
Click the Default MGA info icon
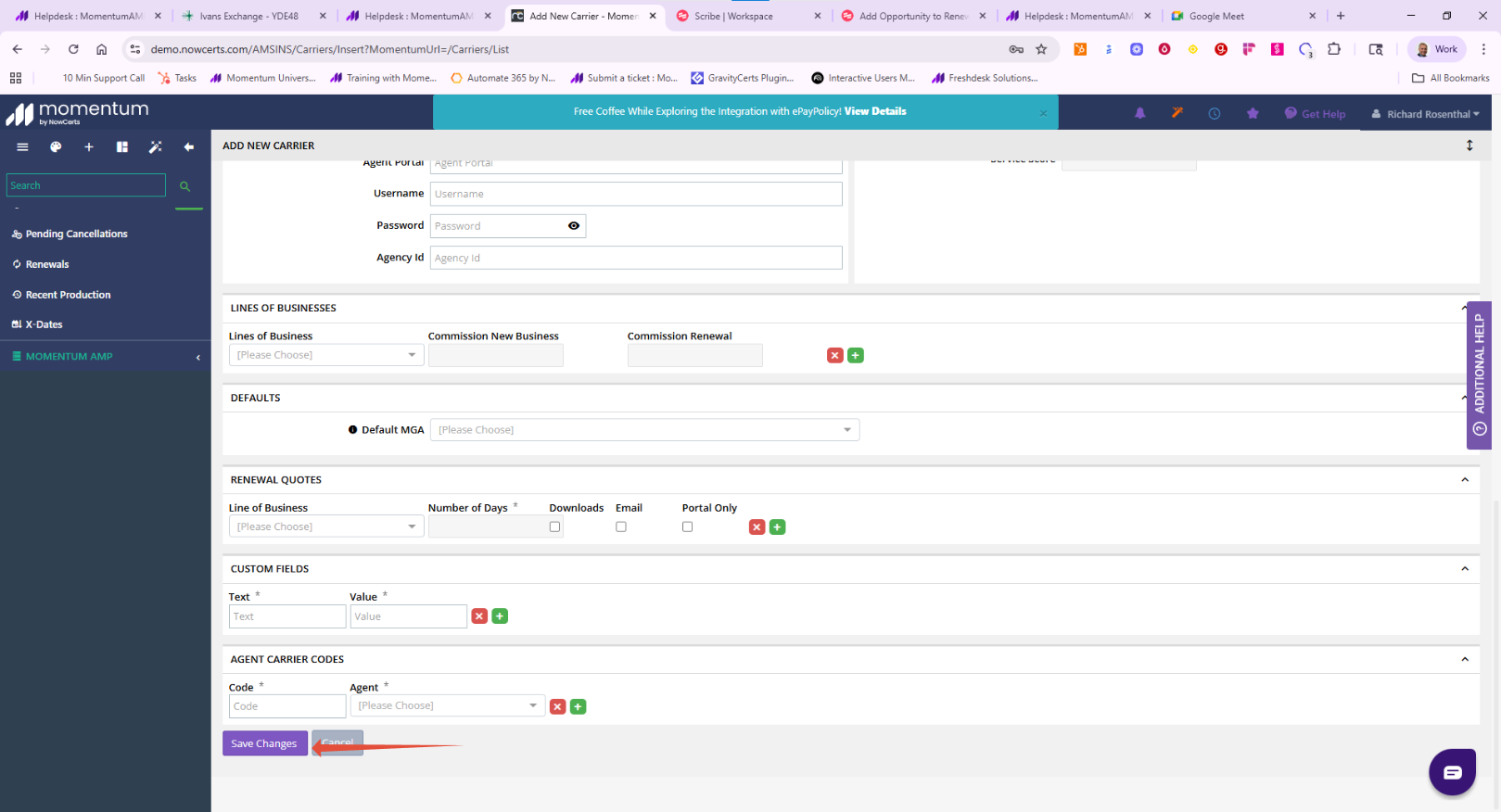(x=353, y=430)
